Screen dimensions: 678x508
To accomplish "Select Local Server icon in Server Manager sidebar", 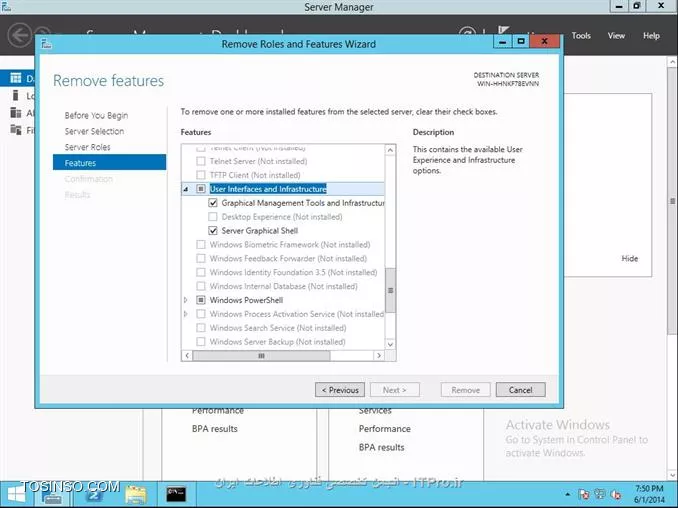I will pos(16,95).
